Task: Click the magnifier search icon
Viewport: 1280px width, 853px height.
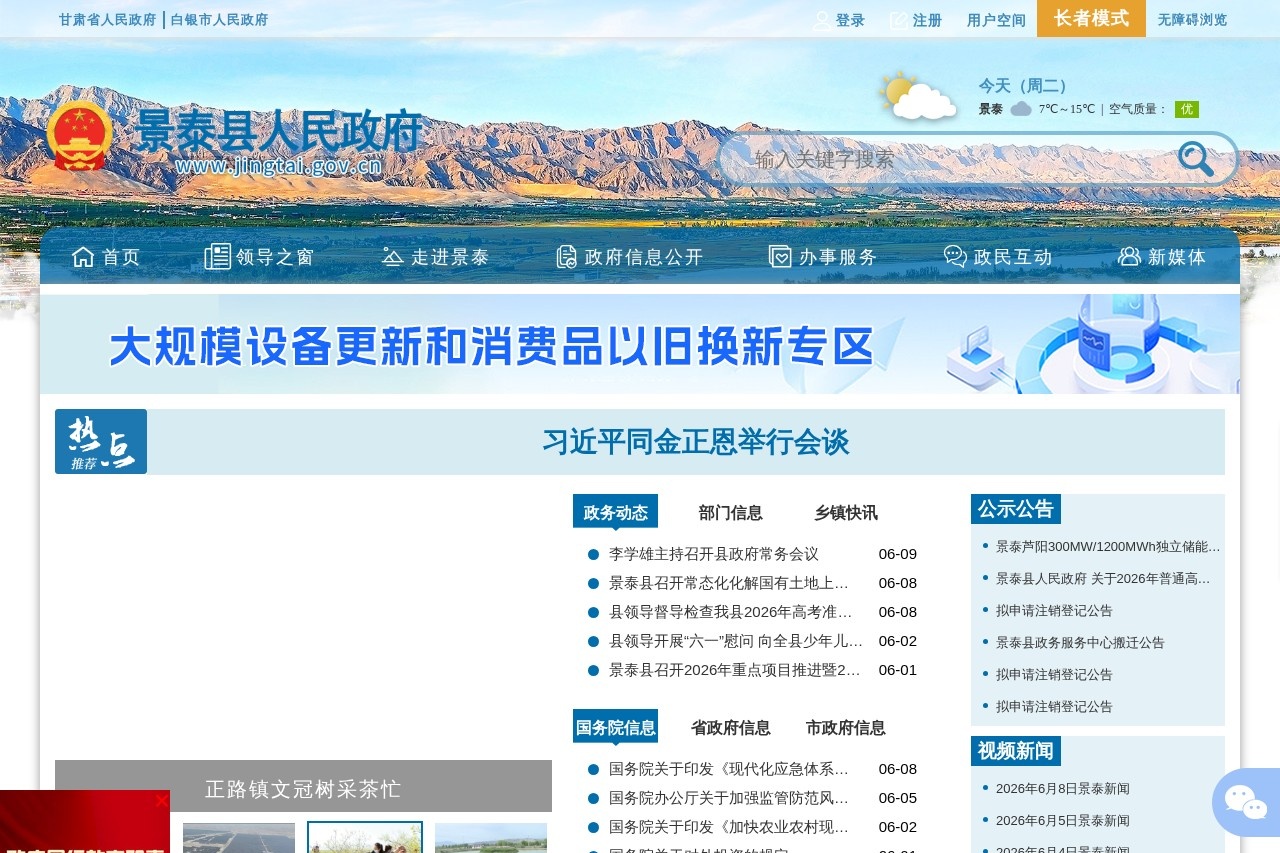Action: (x=1195, y=158)
